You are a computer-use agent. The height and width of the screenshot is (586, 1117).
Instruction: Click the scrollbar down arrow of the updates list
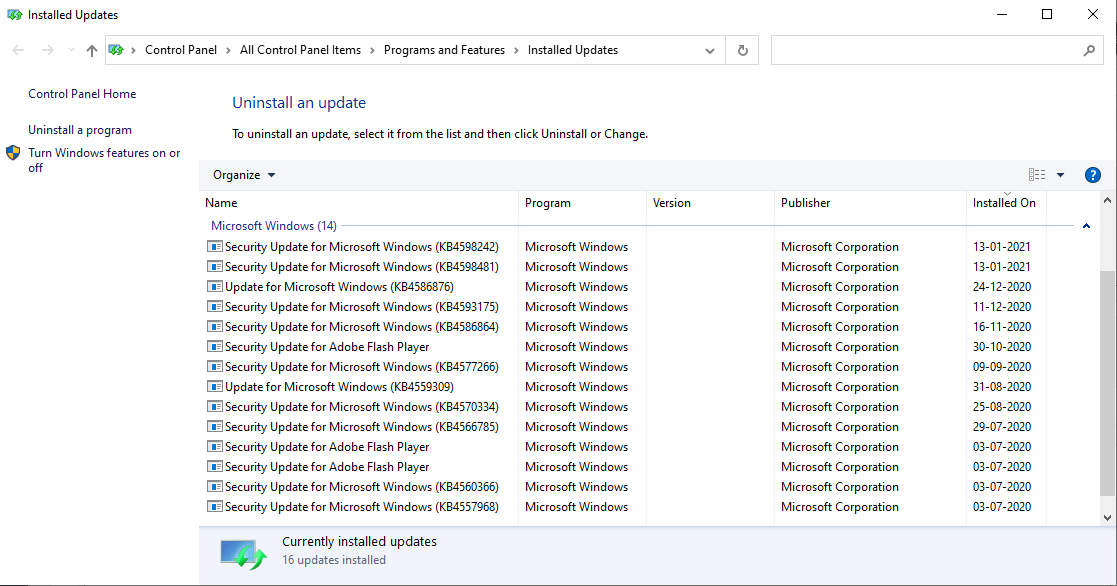[x=1107, y=518]
